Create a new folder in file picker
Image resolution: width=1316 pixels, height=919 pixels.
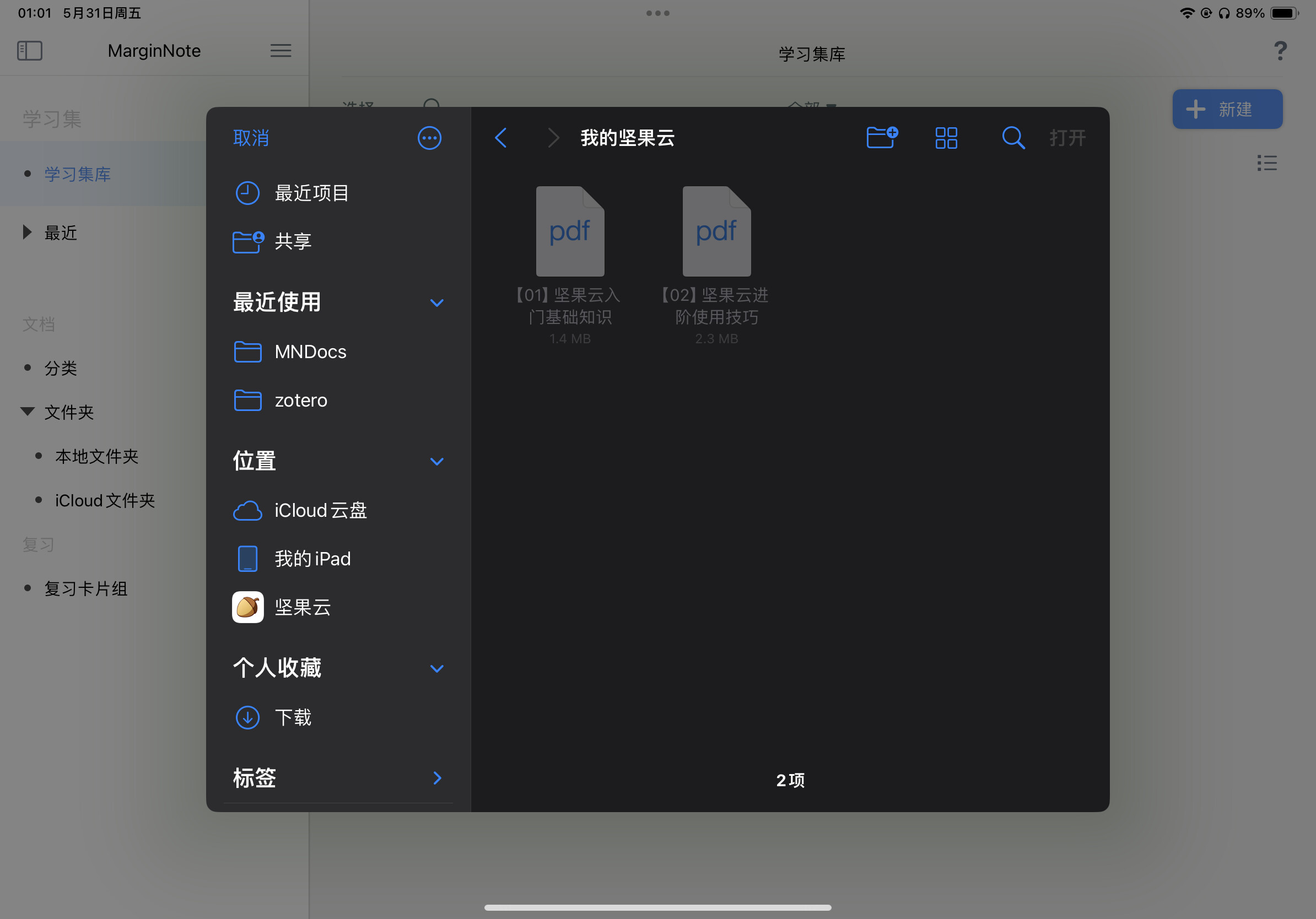coord(882,138)
